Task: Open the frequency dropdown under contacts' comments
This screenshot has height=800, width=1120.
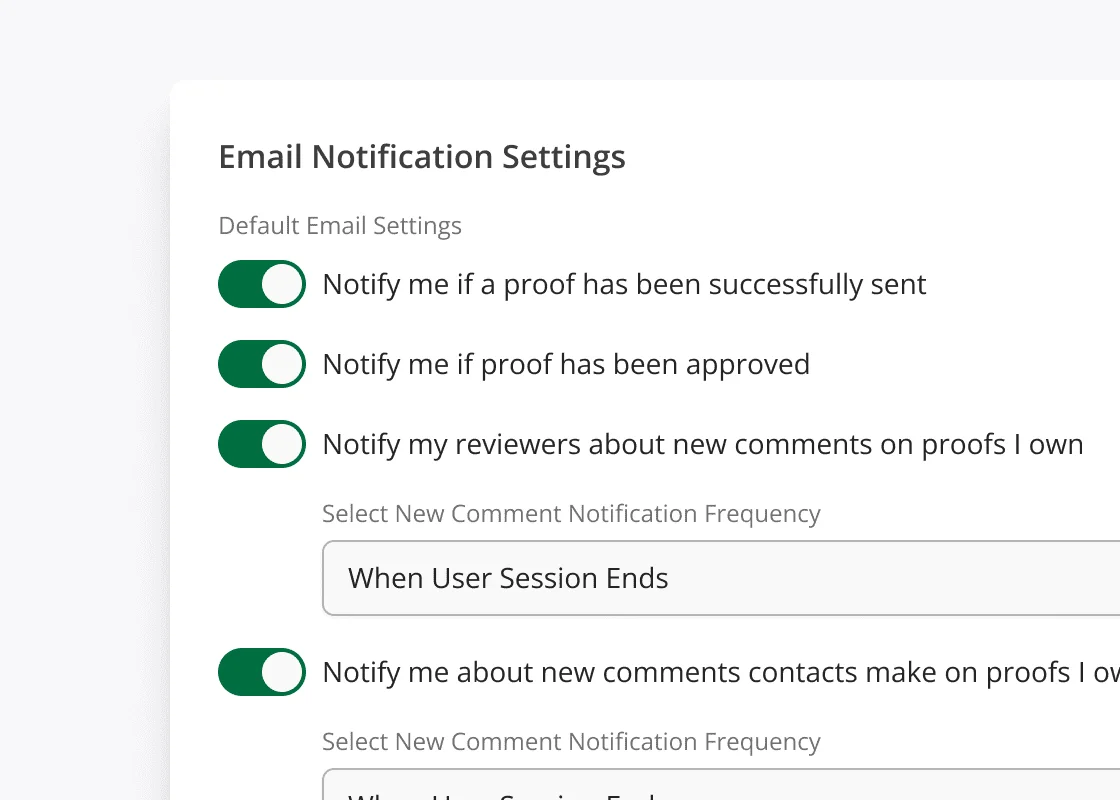Action: pos(721,784)
